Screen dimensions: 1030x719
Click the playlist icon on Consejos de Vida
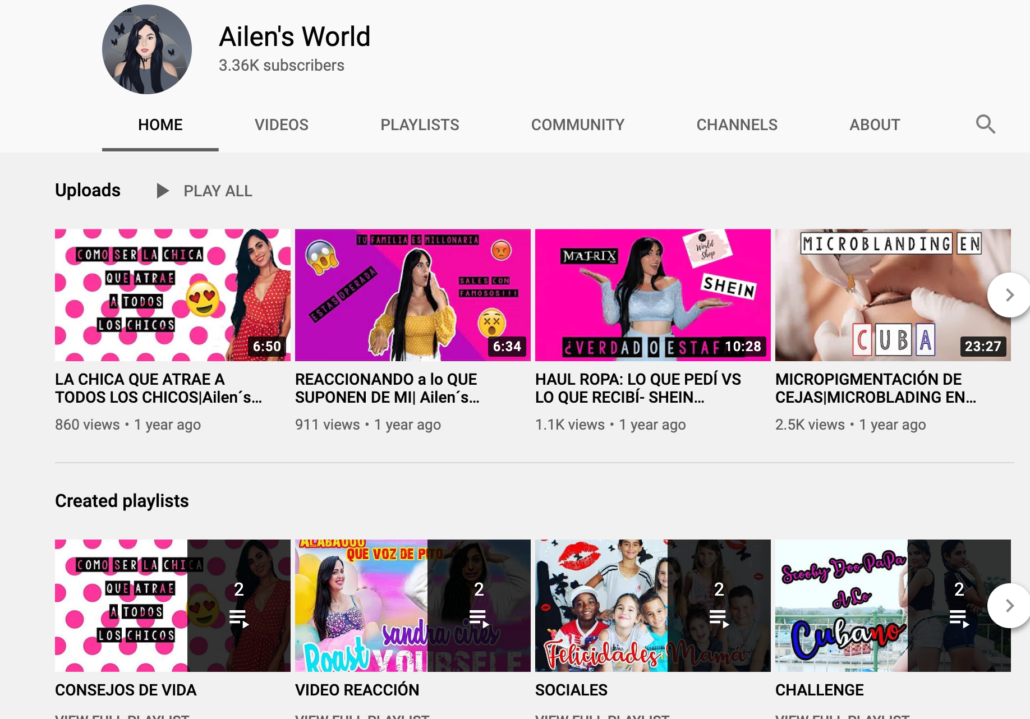tap(238, 619)
